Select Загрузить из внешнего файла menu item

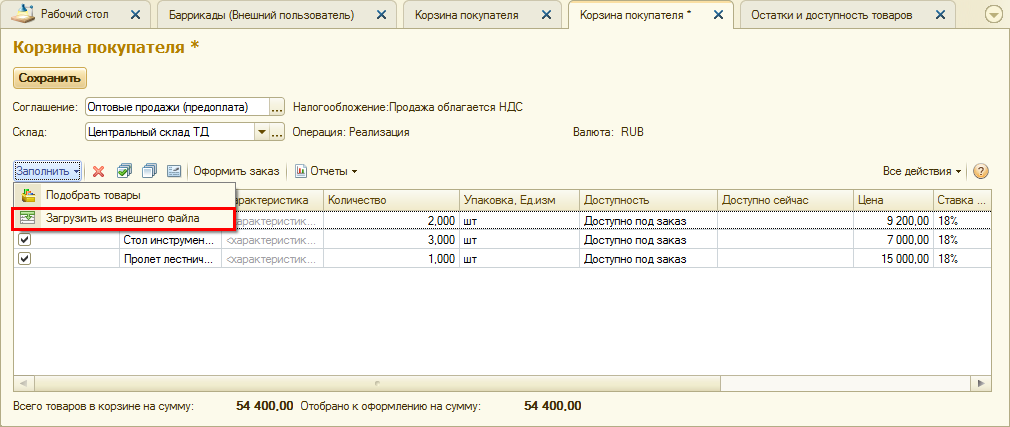pos(122,217)
